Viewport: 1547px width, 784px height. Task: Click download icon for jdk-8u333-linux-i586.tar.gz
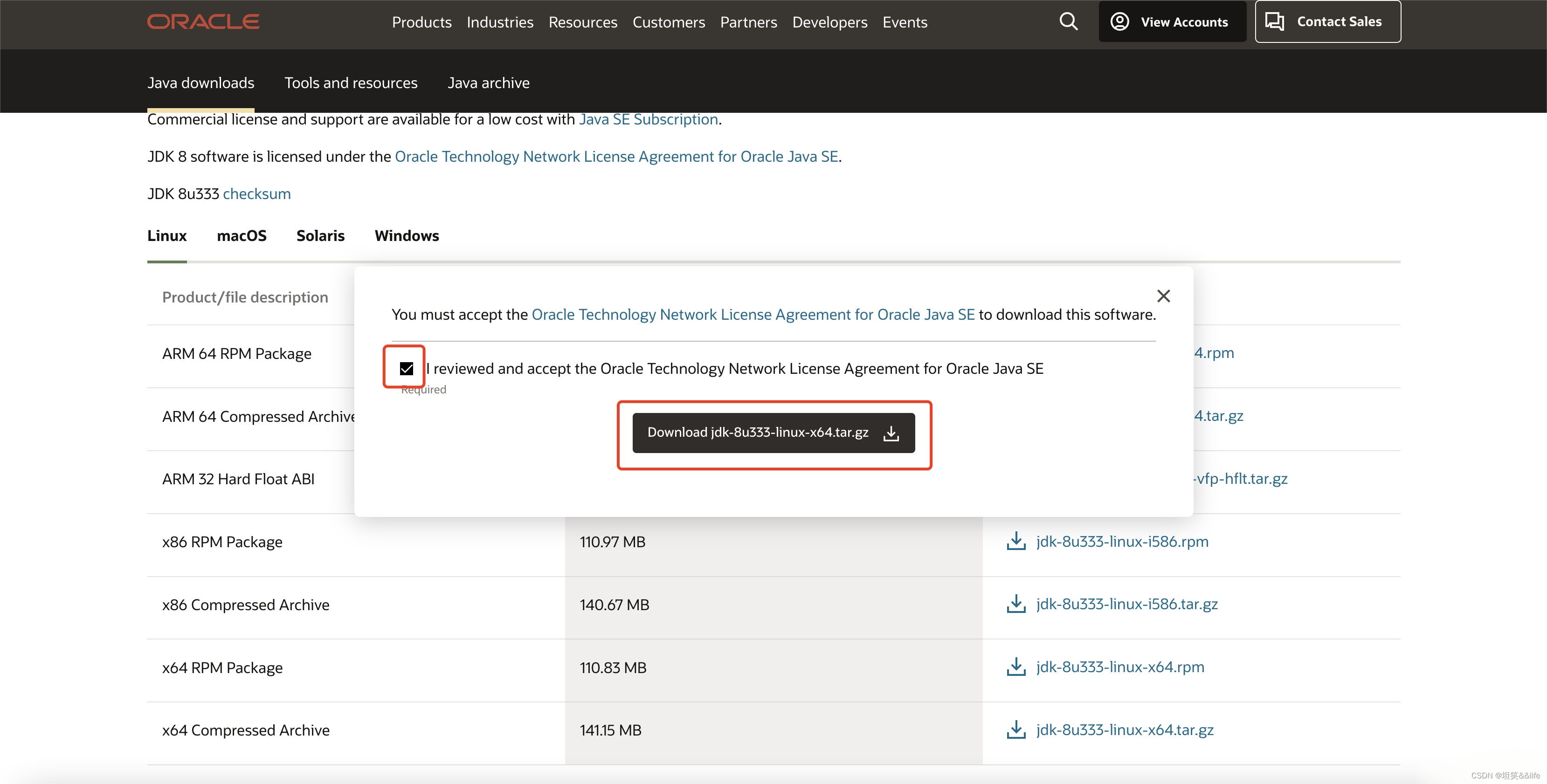click(x=1015, y=604)
